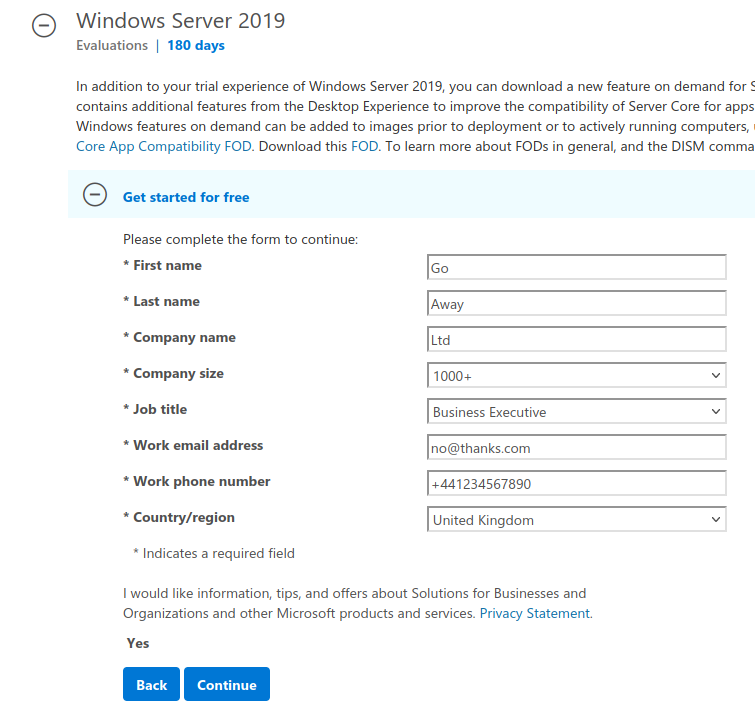Click the Download this FOD link
The image size is (755, 715).
click(364, 146)
